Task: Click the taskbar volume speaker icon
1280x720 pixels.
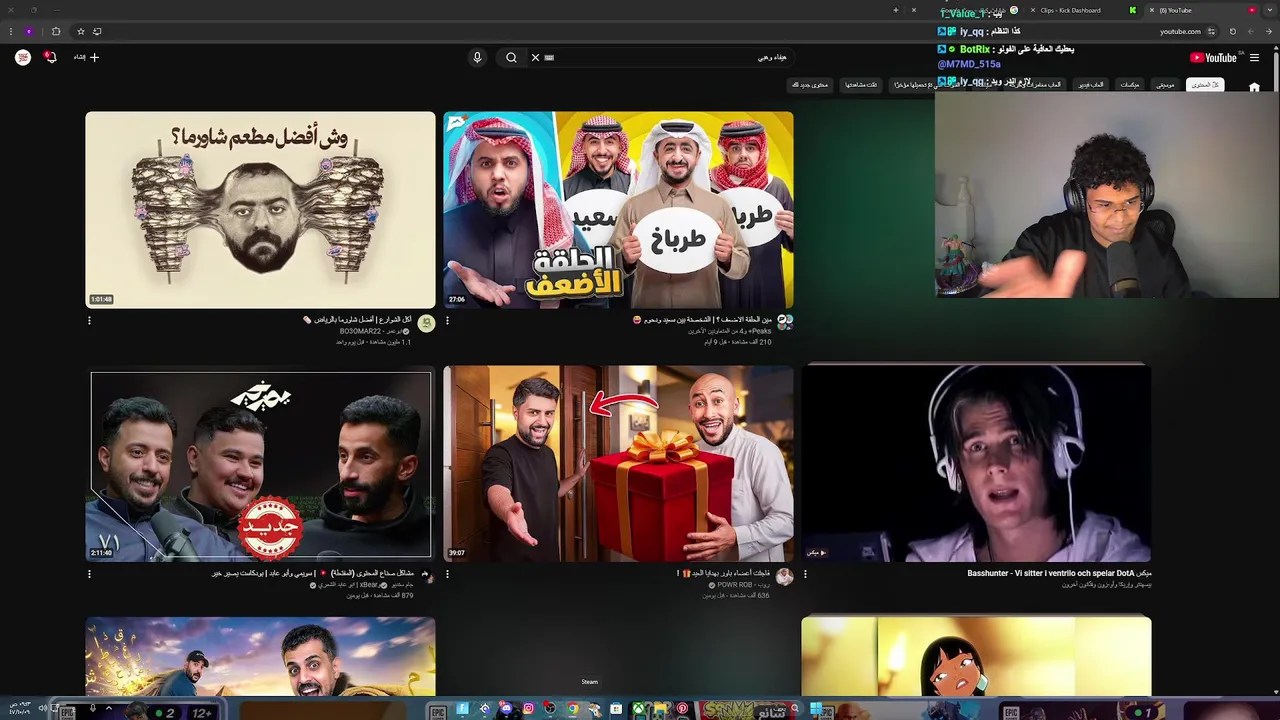Action: tap(41, 708)
